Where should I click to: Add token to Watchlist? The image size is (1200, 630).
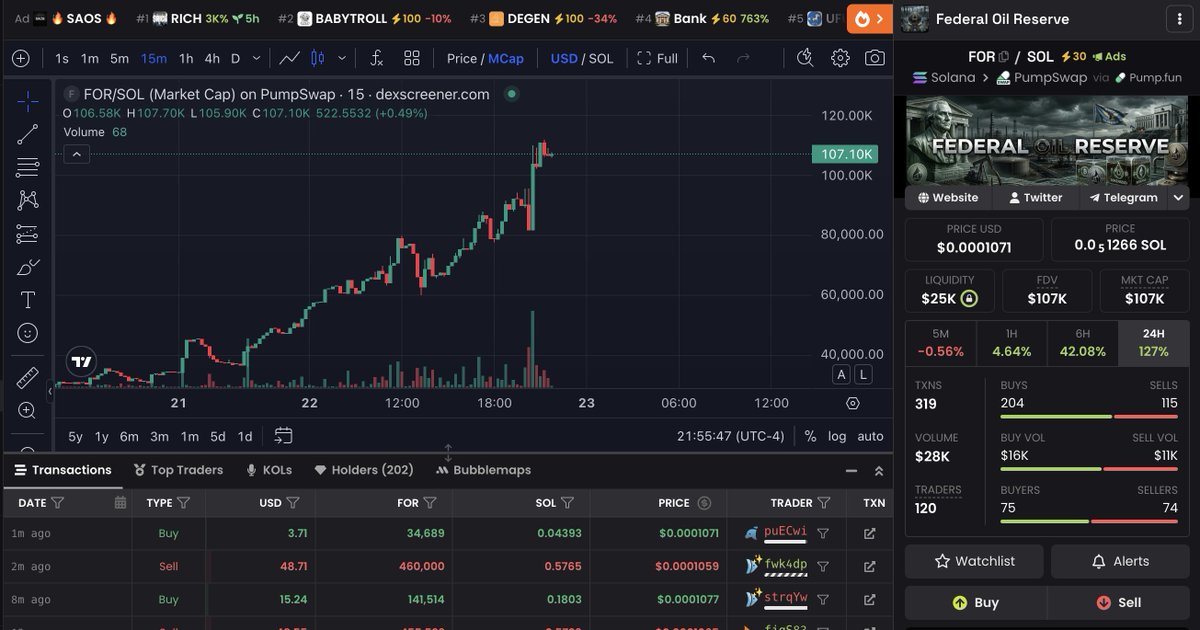[x=974, y=561]
